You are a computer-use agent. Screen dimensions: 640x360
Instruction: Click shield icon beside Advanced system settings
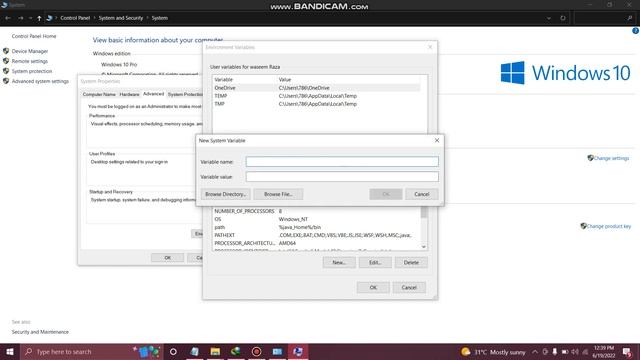point(6,81)
